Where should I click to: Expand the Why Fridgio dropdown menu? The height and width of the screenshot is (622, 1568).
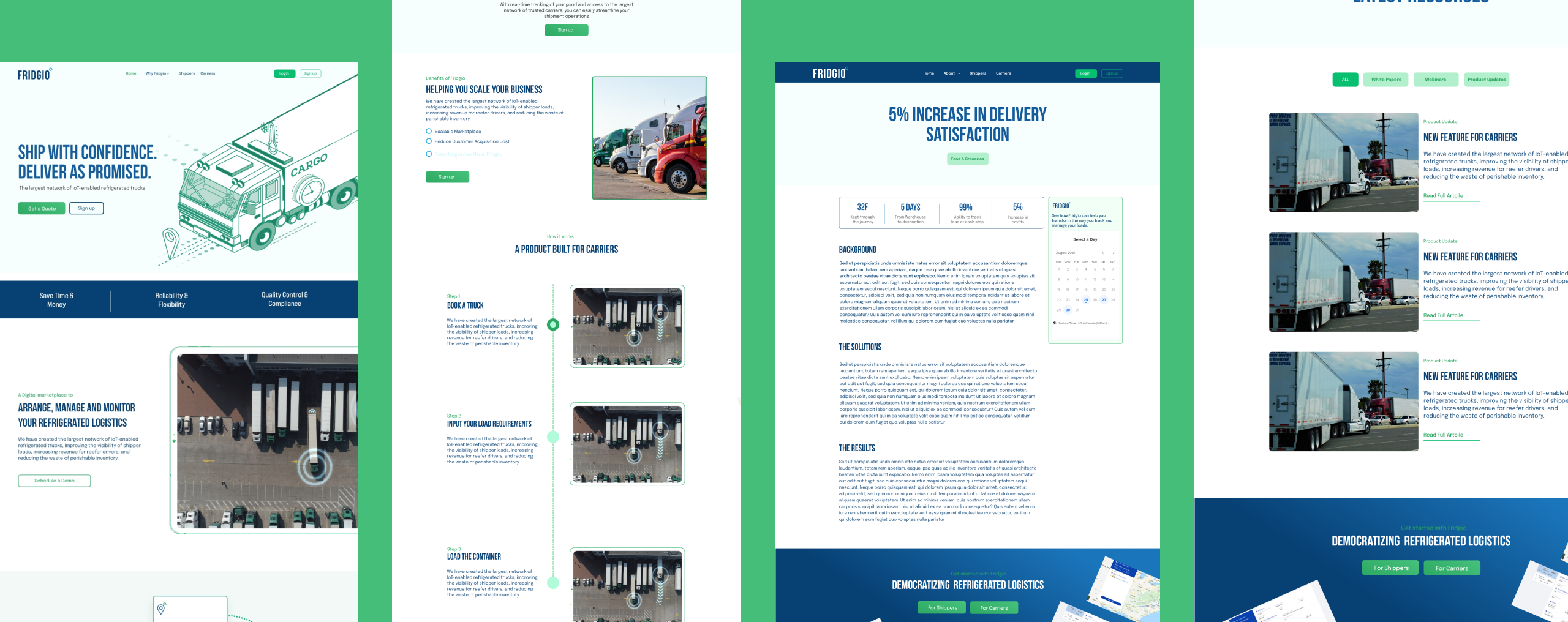(157, 73)
